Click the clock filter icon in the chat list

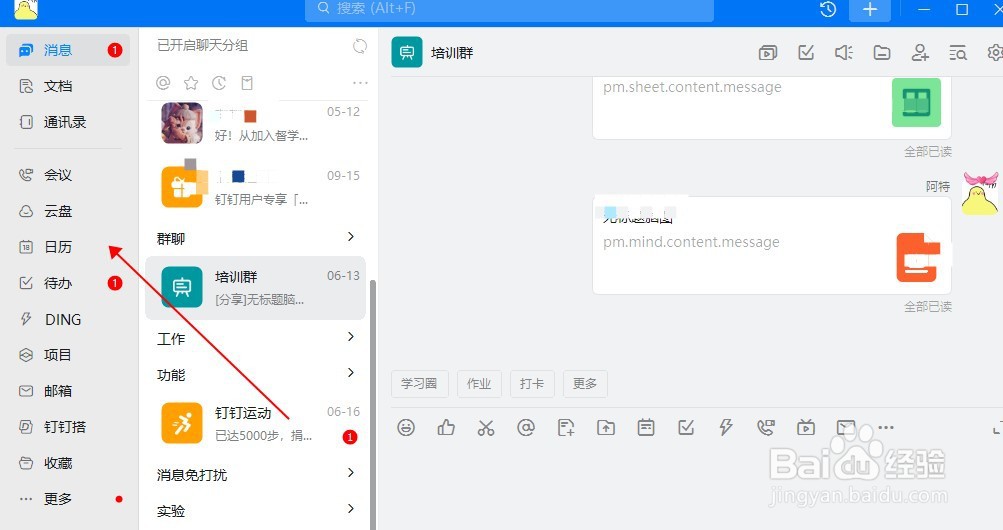219,83
